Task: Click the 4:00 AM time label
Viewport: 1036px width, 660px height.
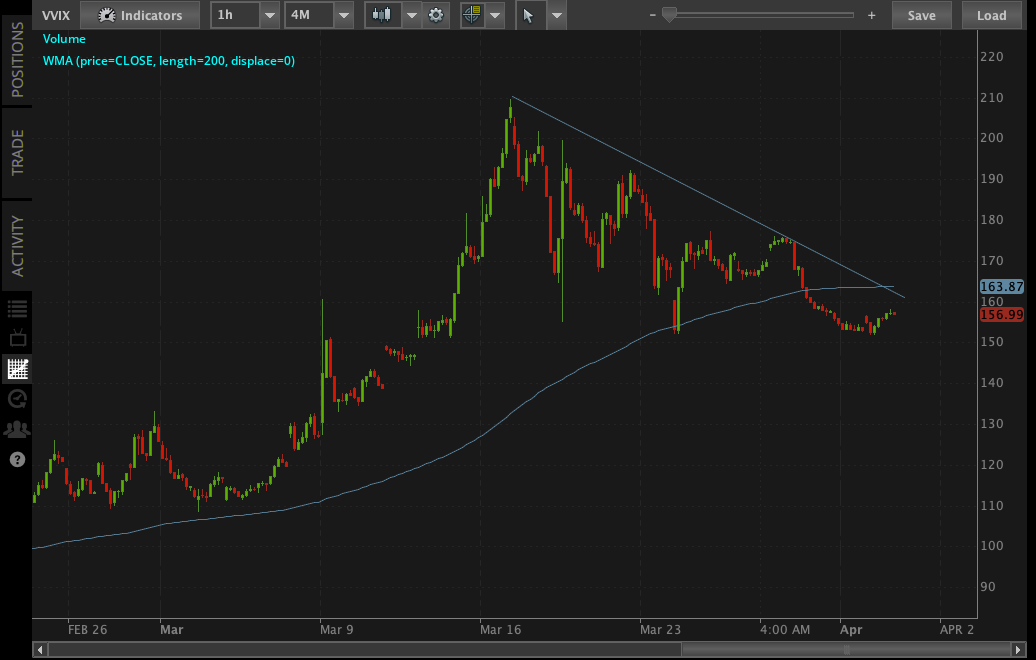Action: [785, 630]
